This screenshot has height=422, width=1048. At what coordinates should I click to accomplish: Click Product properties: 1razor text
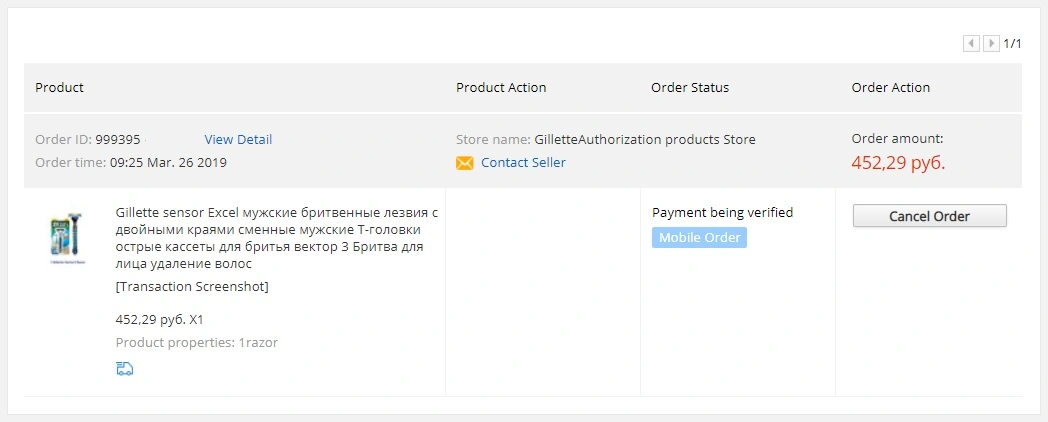coord(196,343)
